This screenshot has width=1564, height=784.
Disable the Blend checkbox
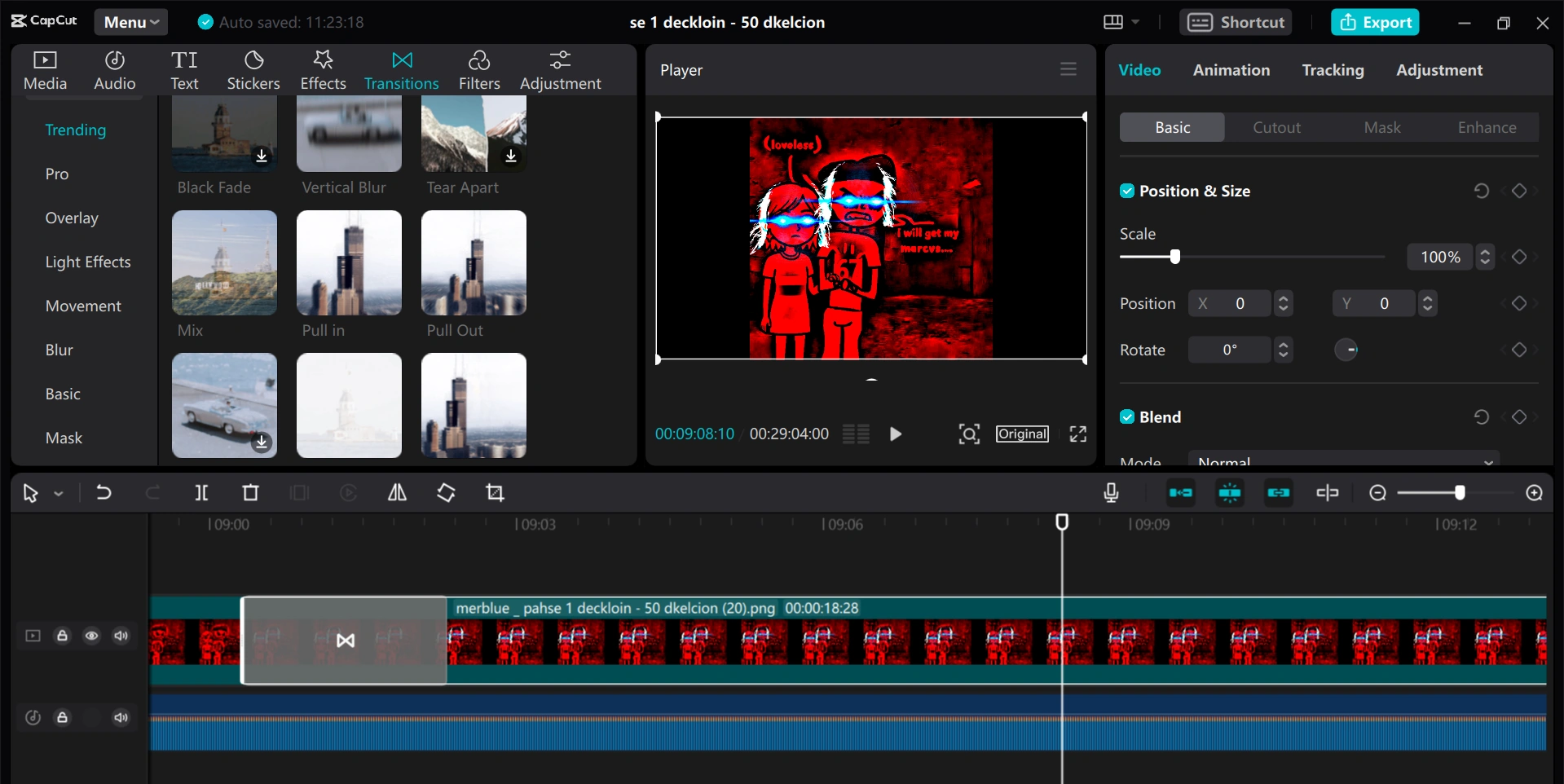(x=1127, y=417)
